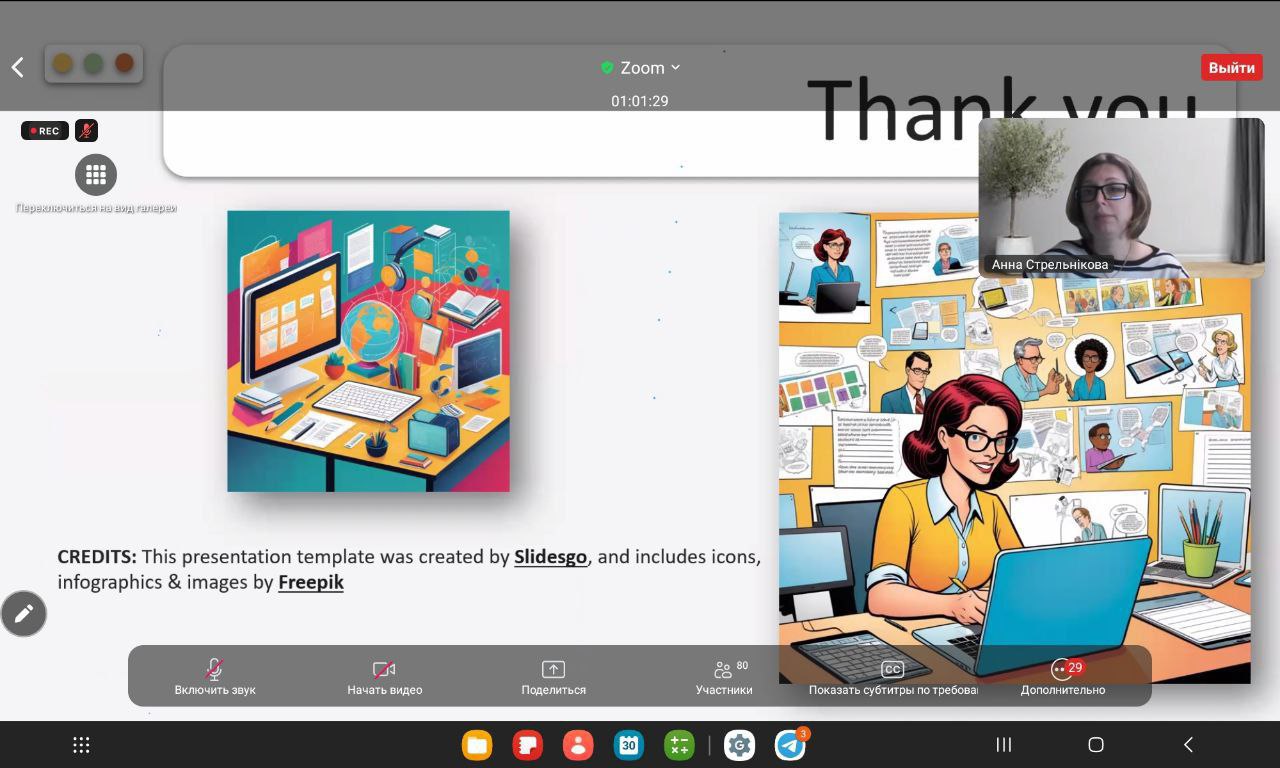
Task: Click the REC recording indicator
Action: (x=45, y=131)
